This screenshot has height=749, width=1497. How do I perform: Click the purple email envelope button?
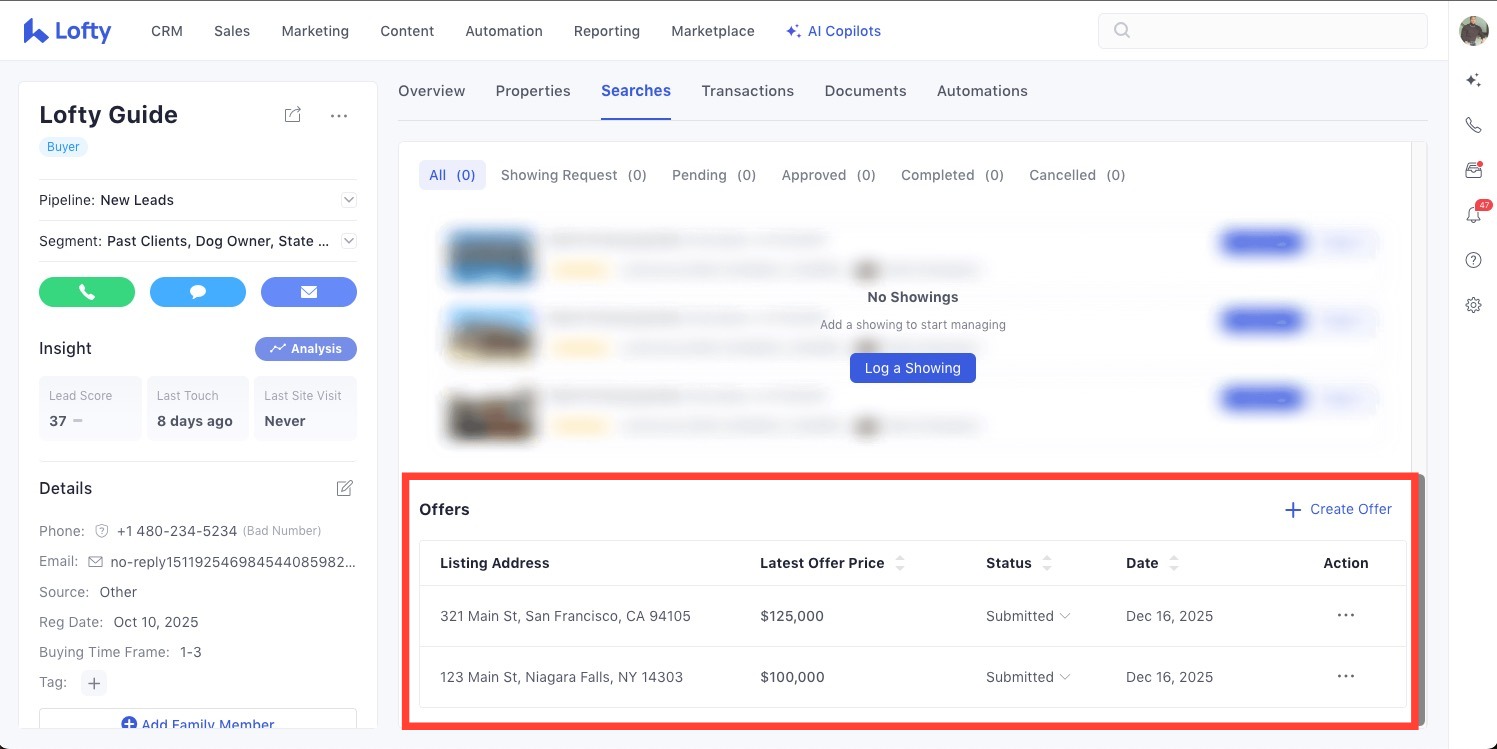(308, 292)
